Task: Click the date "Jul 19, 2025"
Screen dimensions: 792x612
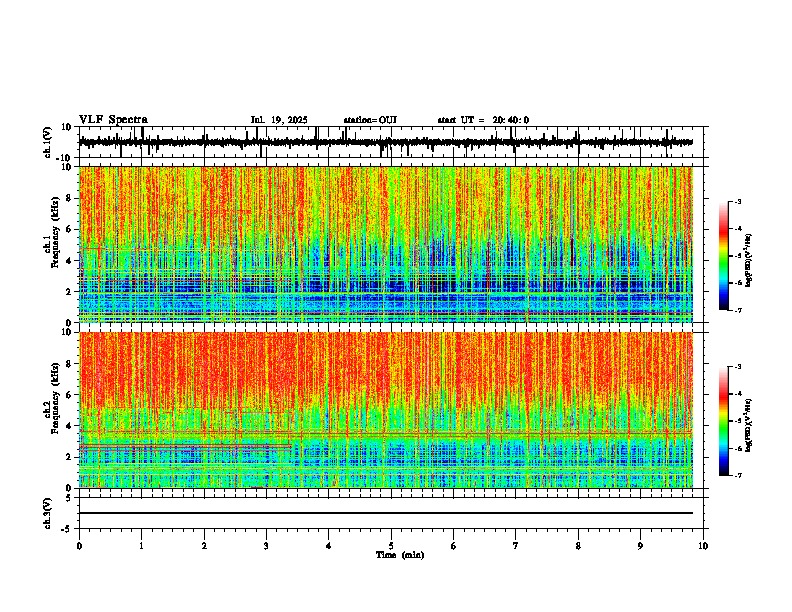Action: 279,120
